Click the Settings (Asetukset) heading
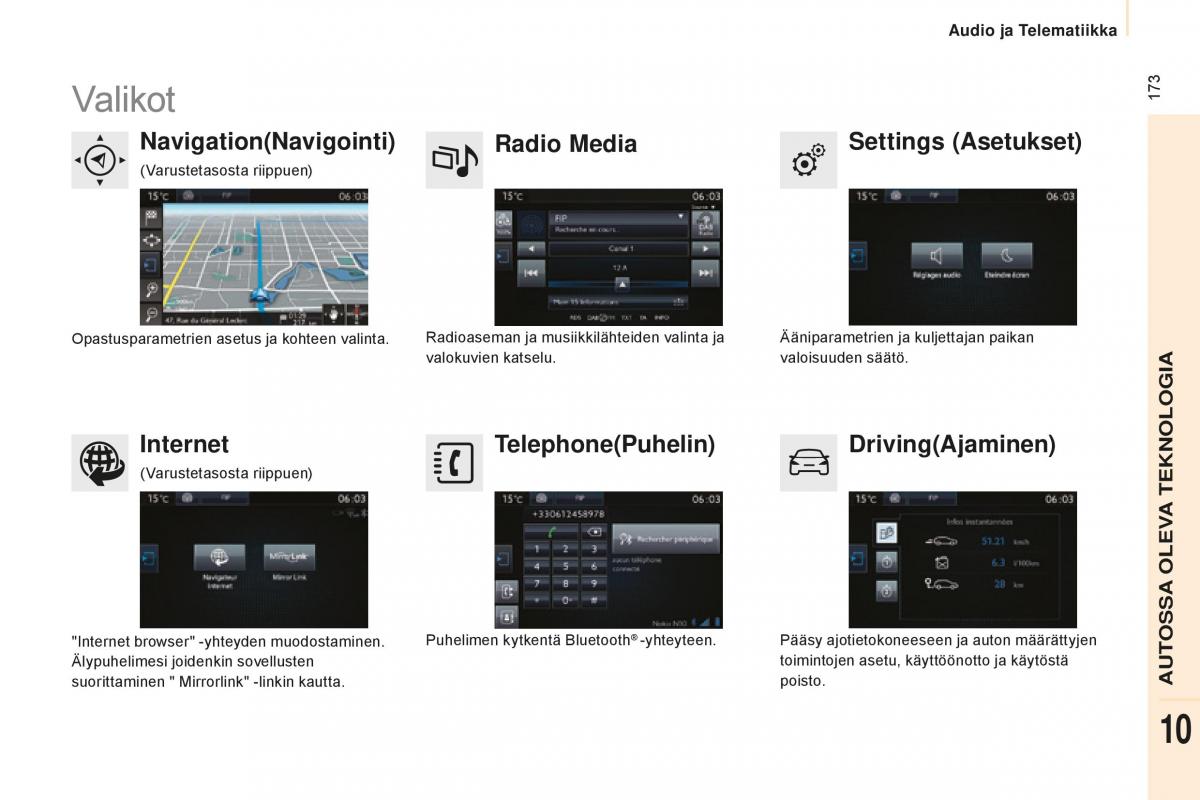 (965, 142)
